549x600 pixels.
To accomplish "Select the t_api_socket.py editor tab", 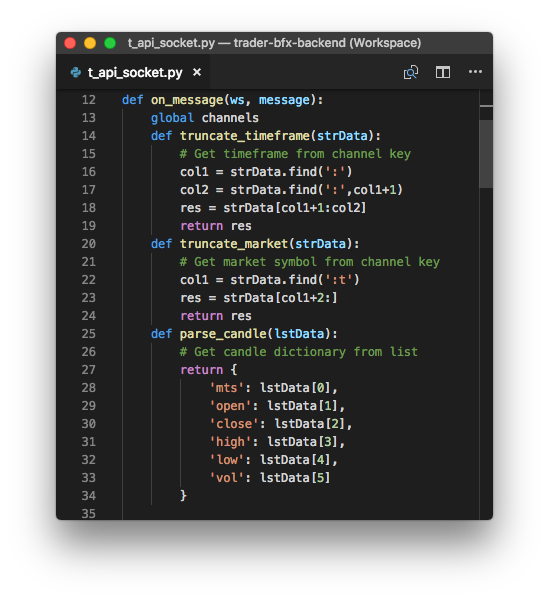I will click(x=134, y=72).
